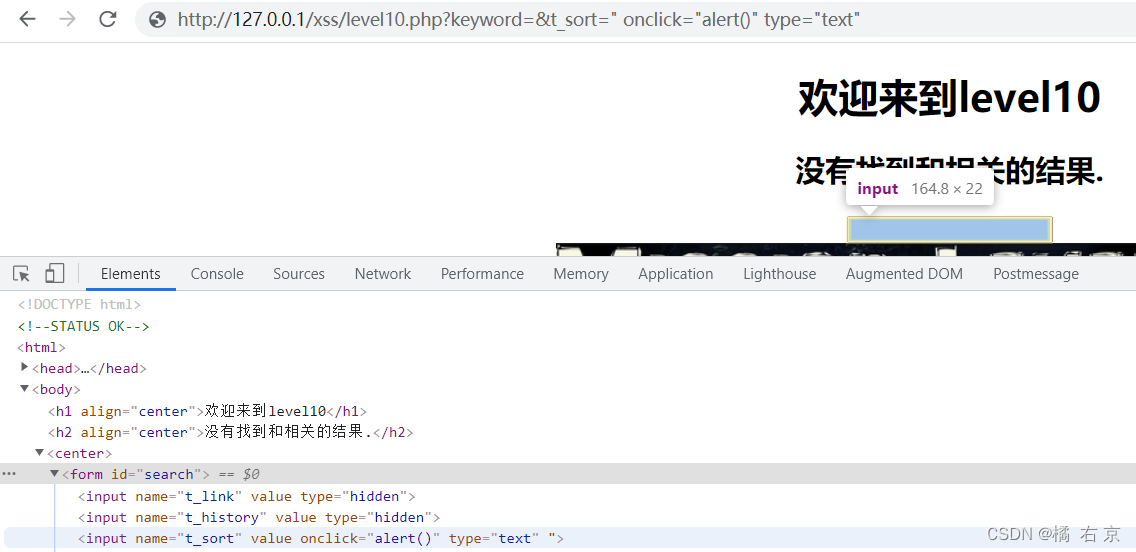
Task: Toggle the device toolbar icon
Action: tap(54, 273)
